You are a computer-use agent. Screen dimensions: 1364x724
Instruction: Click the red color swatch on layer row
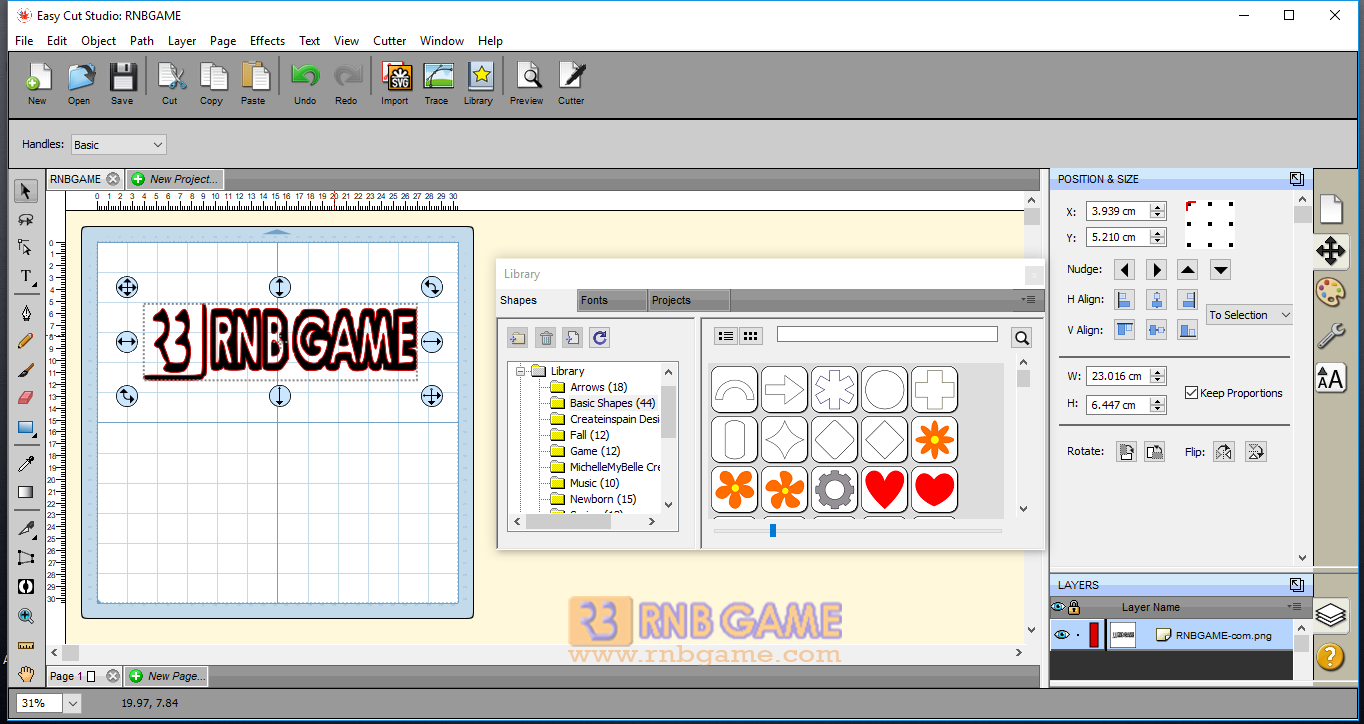(x=1094, y=635)
